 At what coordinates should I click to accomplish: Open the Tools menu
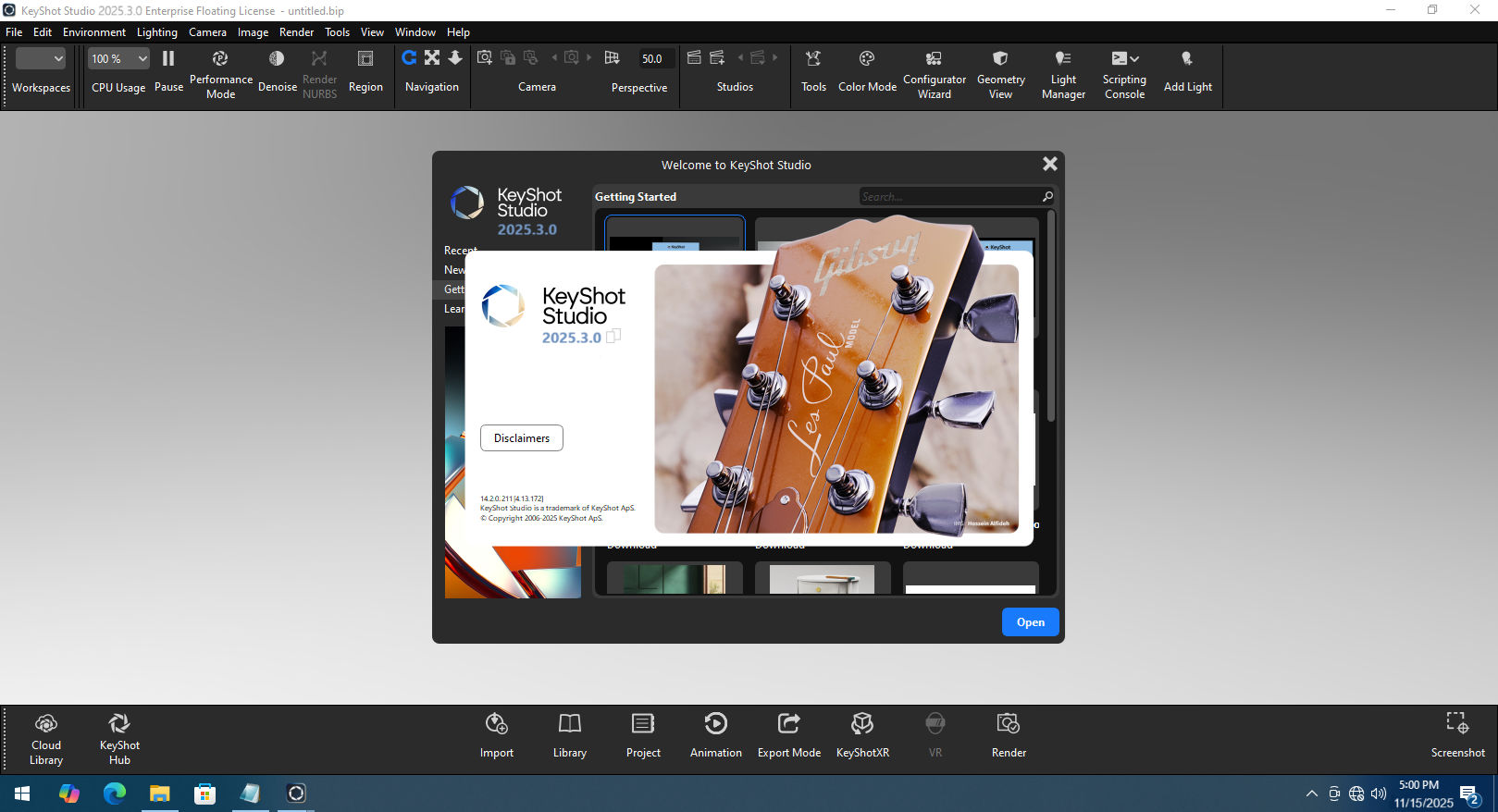pyautogui.click(x=337, y=32)
